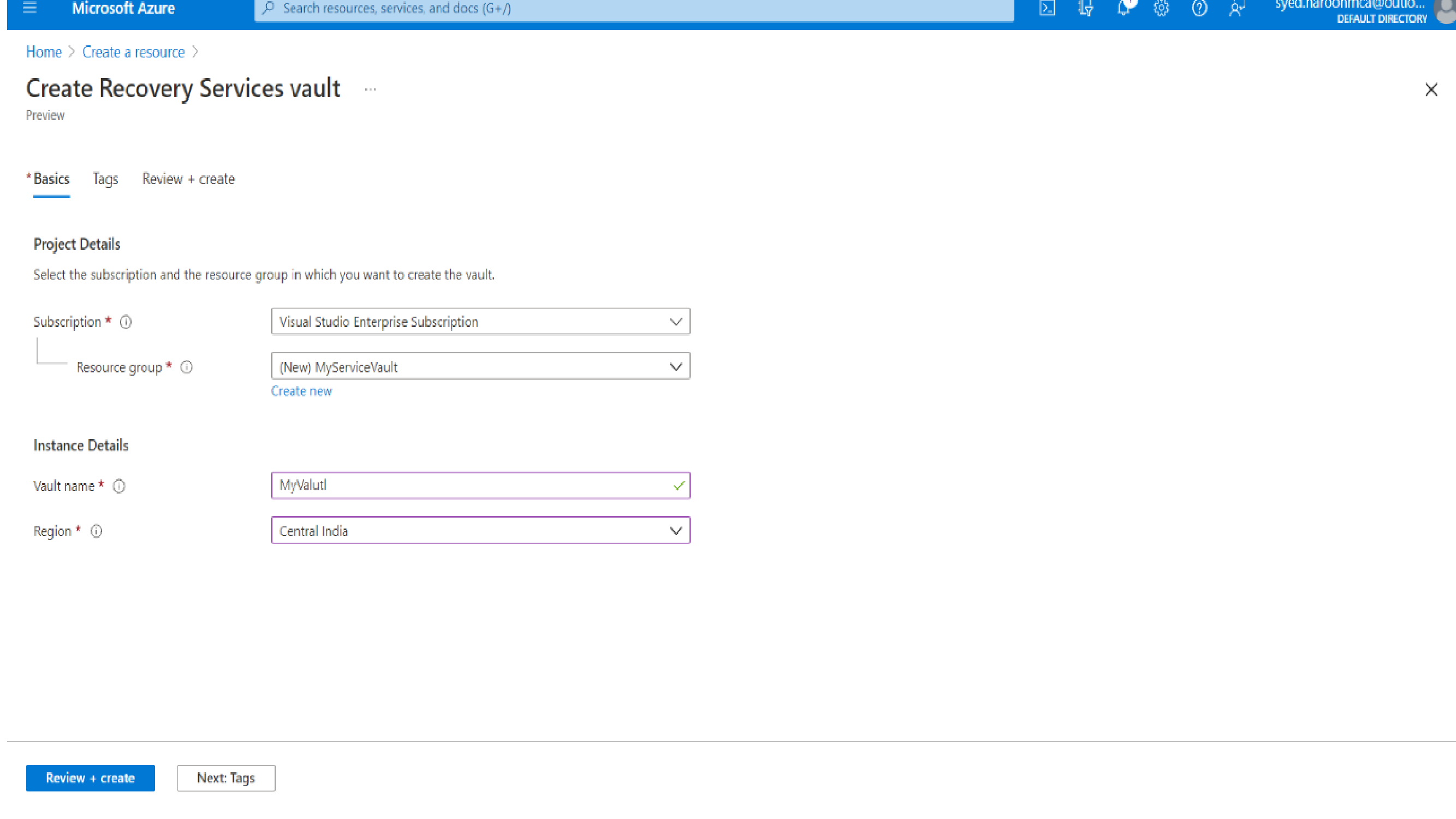Show info tooltip for Subscription

(x=126, y=322)
